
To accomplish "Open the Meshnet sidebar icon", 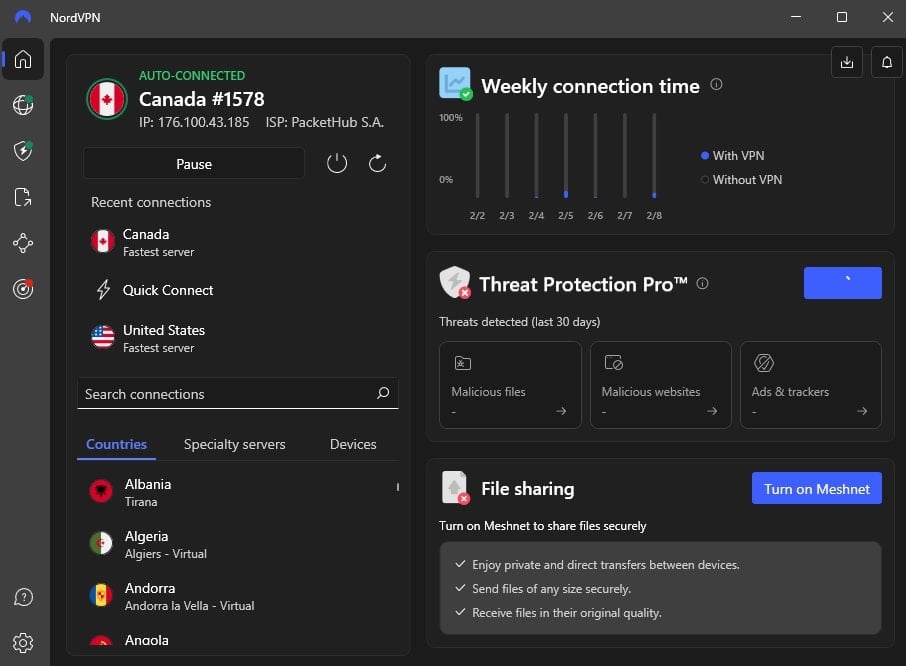I will point(22,243).
